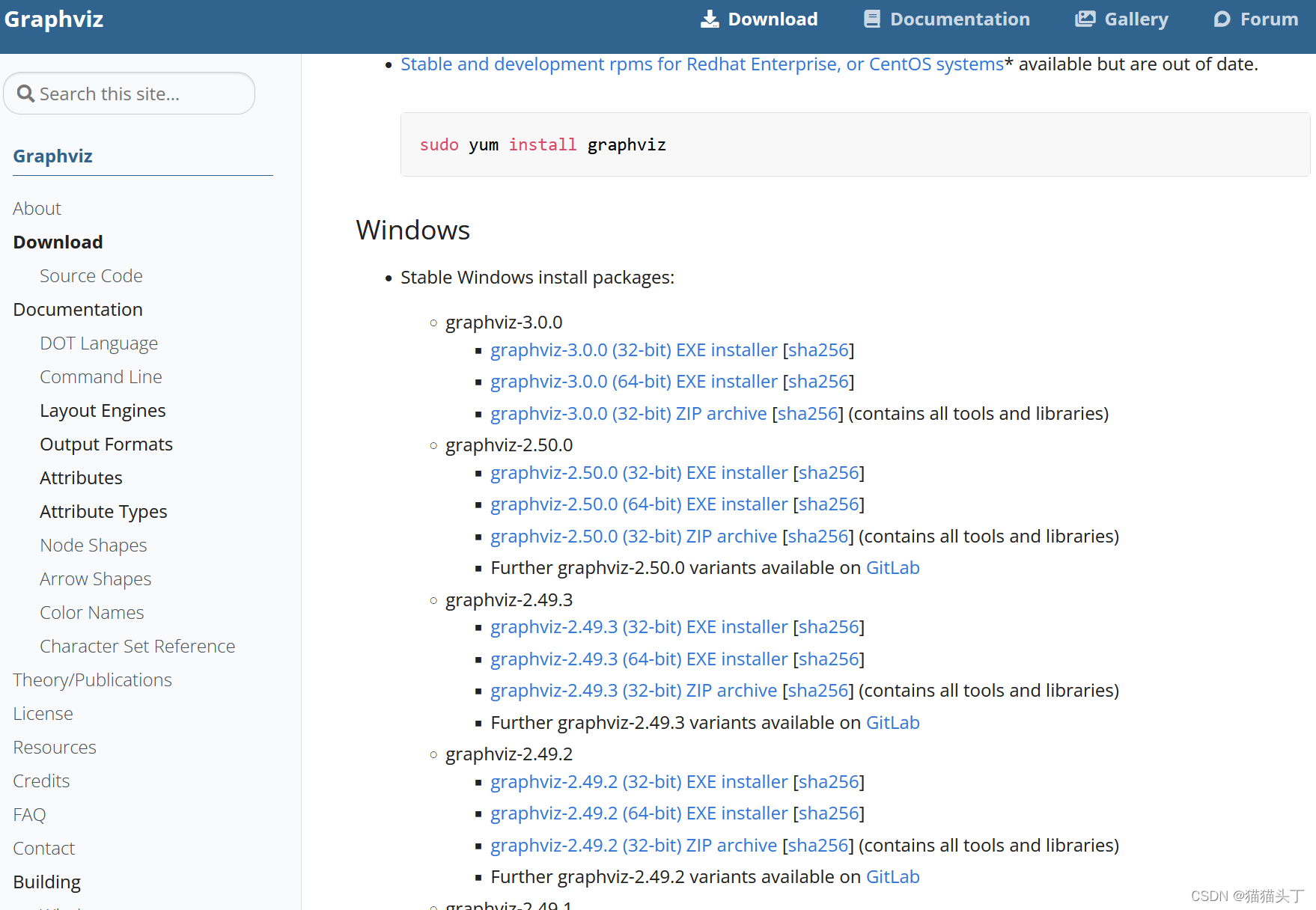Open GitLab link for graphviz-2.49.2 variants
Viewport: 1316px width, 910px height.
click(893, 876)
